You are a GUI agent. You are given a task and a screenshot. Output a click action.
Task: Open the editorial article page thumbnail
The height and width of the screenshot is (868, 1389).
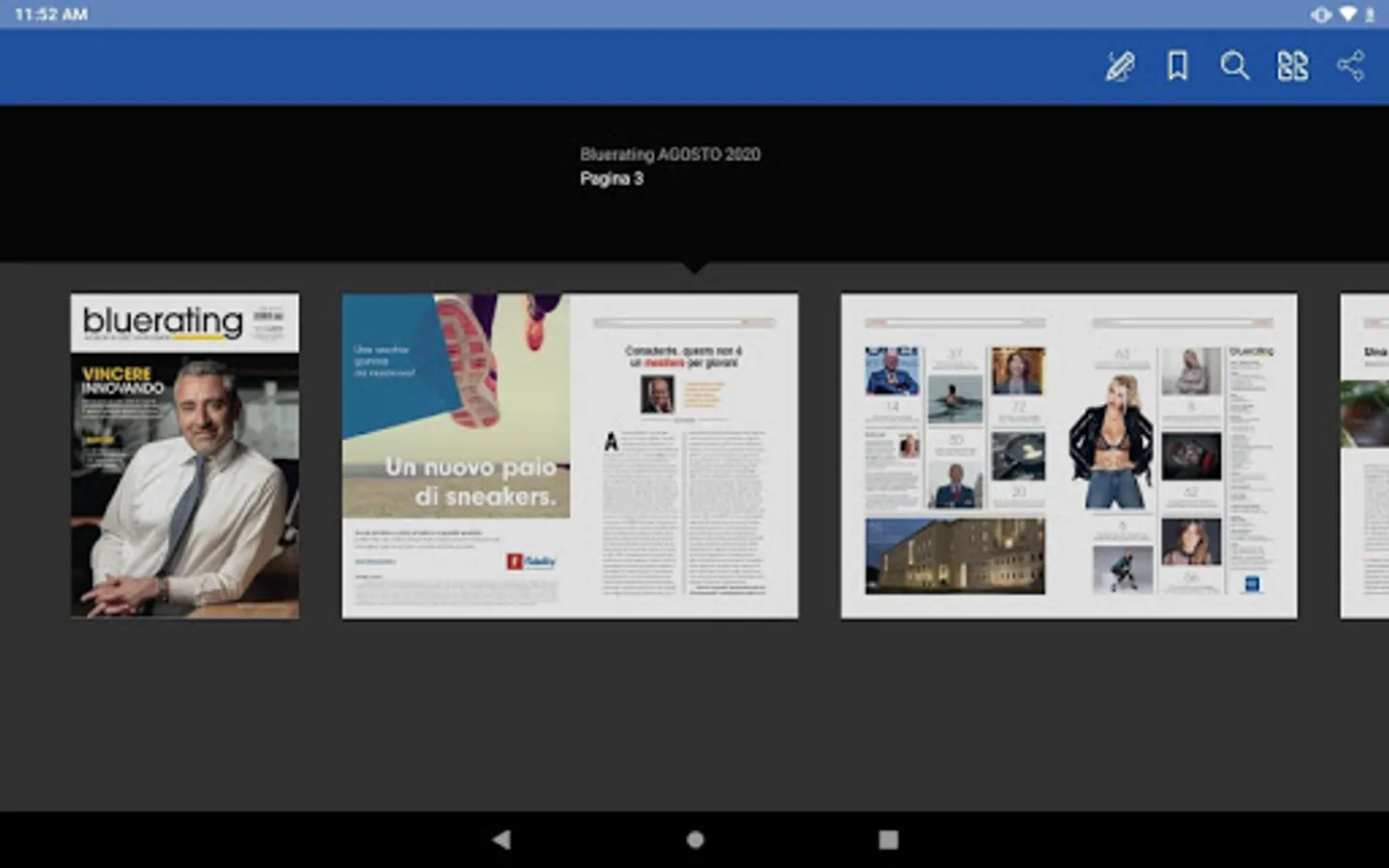[x=685, y=456]
